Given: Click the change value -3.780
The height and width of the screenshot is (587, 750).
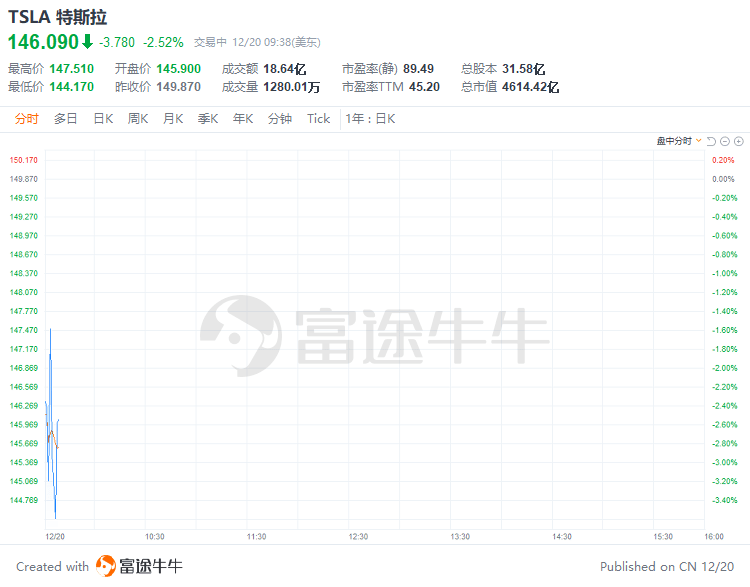Looking at the screenshot, I should pyautogui.click(x=117, y=43).
